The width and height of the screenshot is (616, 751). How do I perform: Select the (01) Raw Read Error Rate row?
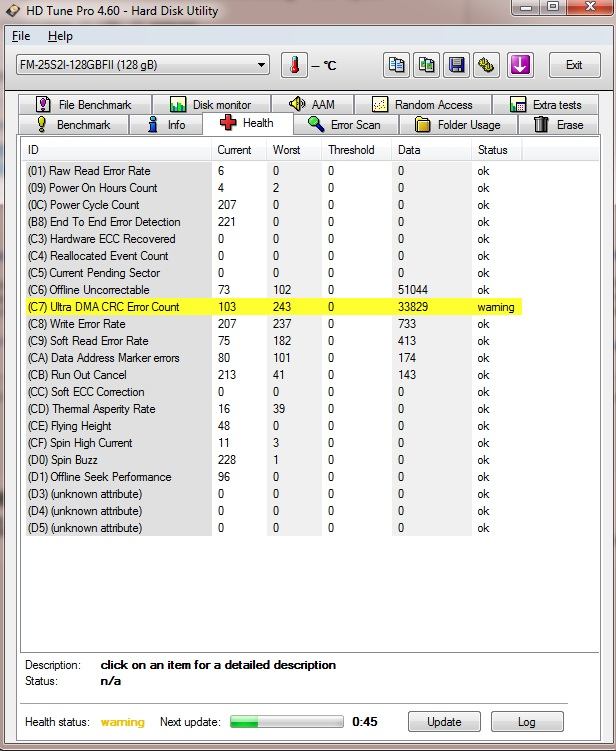274,171
